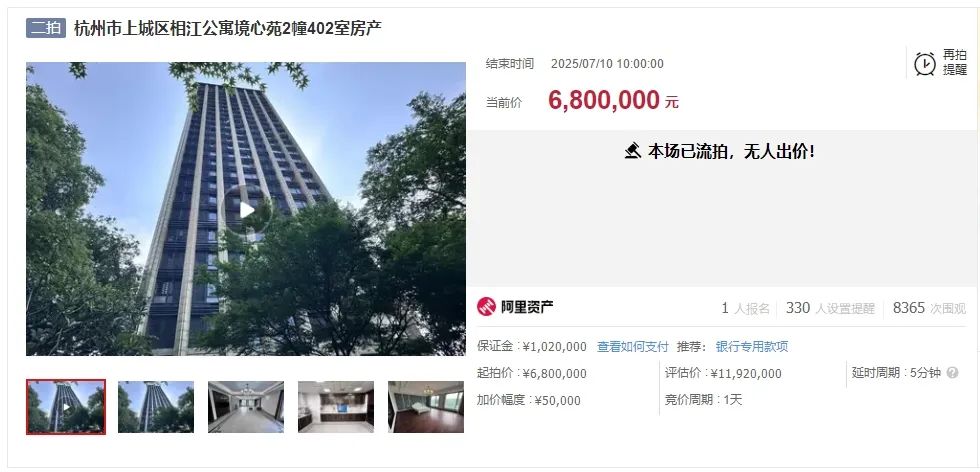Open the 查看如何支付 link

632,346
